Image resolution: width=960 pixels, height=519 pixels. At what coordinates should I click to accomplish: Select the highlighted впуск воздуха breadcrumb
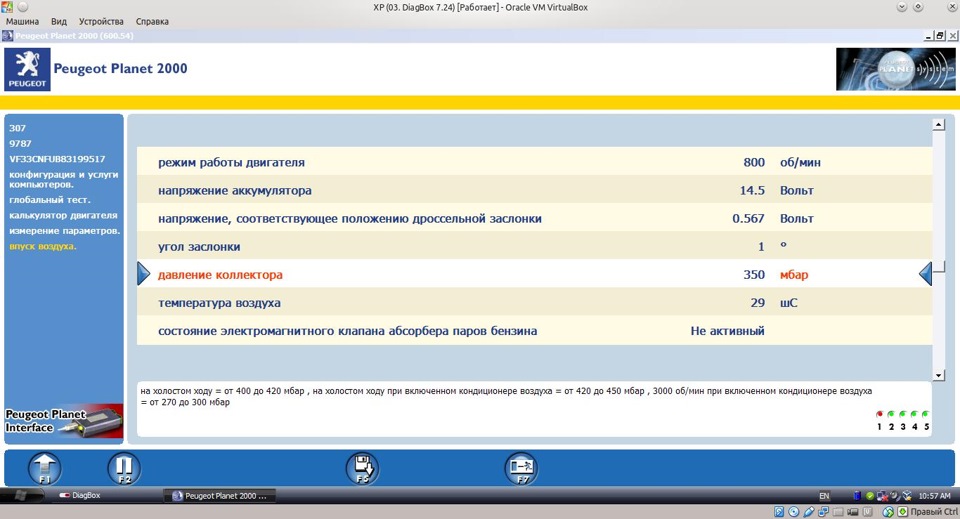pos(43,246)
